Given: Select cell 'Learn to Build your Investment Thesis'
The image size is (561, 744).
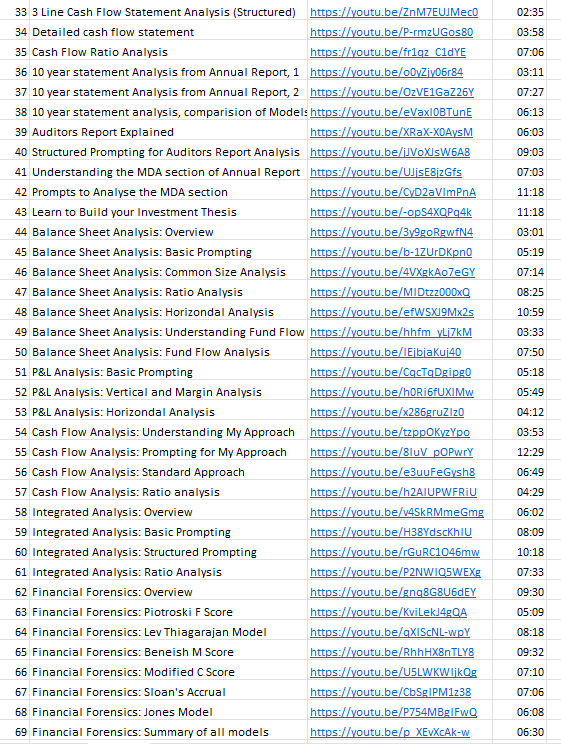Looking at the screenshot, I should click(x=168, y=212).
